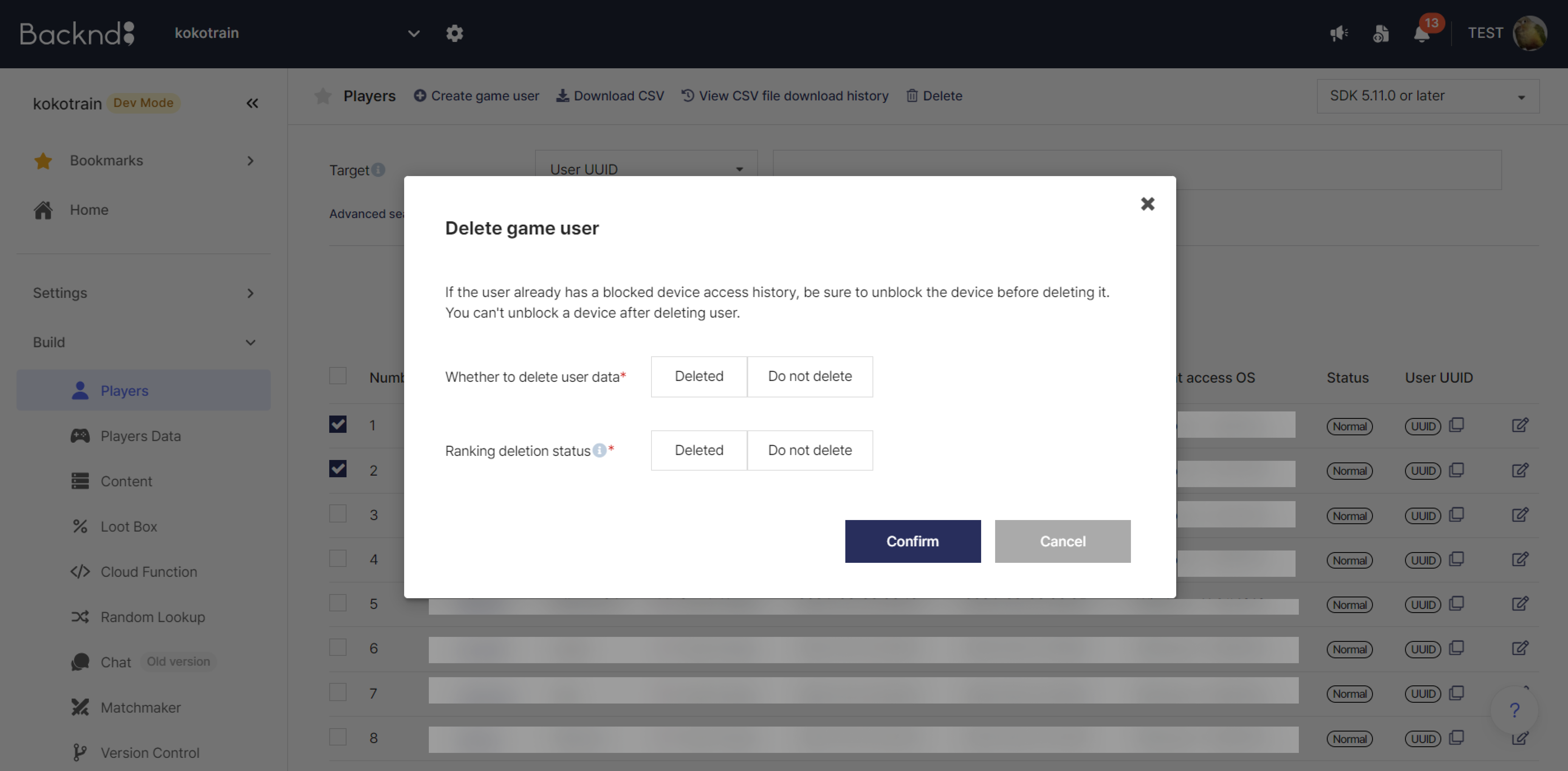Expand the Settings section
1568x771 pixels.
(144, 293)
